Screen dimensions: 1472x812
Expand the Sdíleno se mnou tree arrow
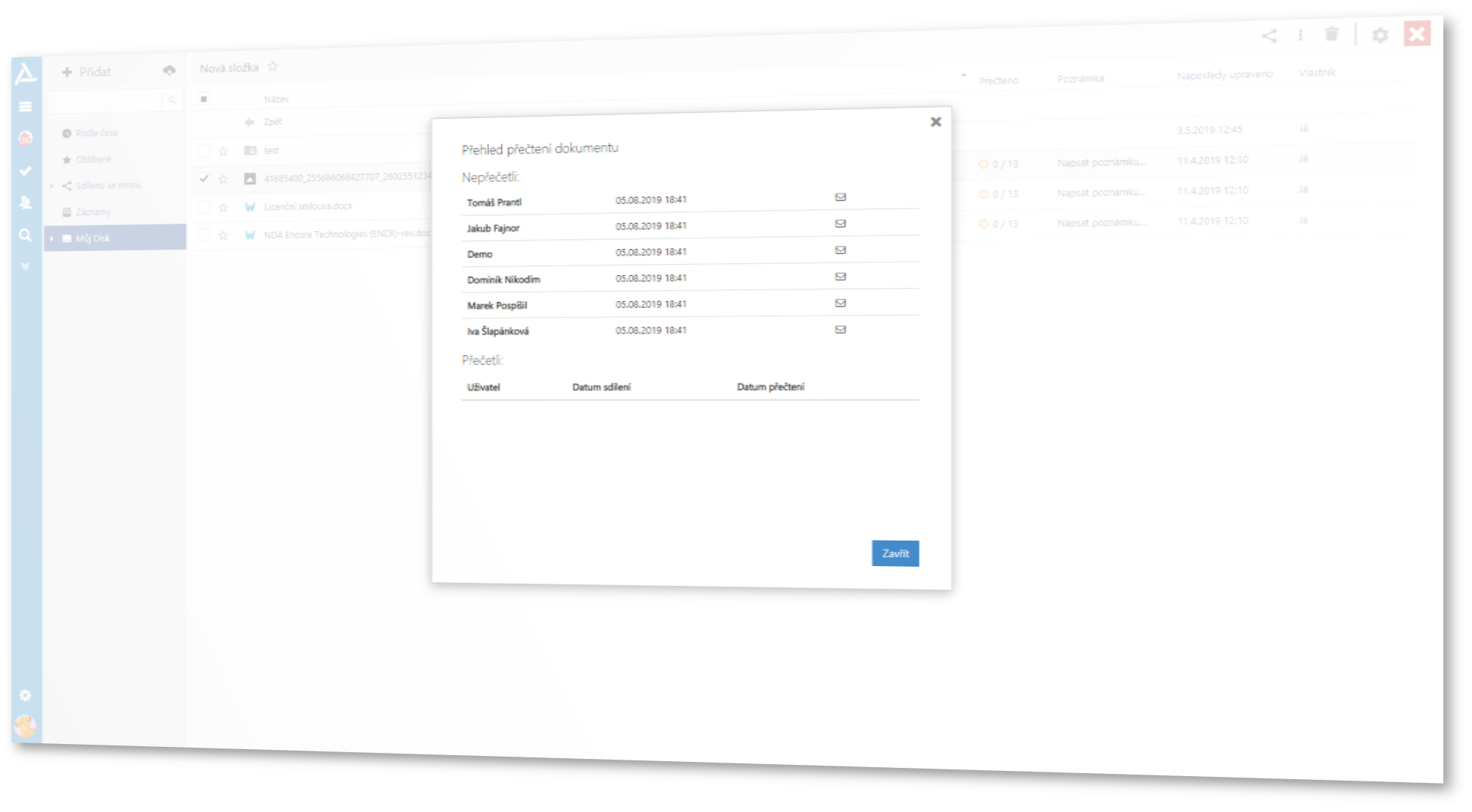click(x=52, y=185)
